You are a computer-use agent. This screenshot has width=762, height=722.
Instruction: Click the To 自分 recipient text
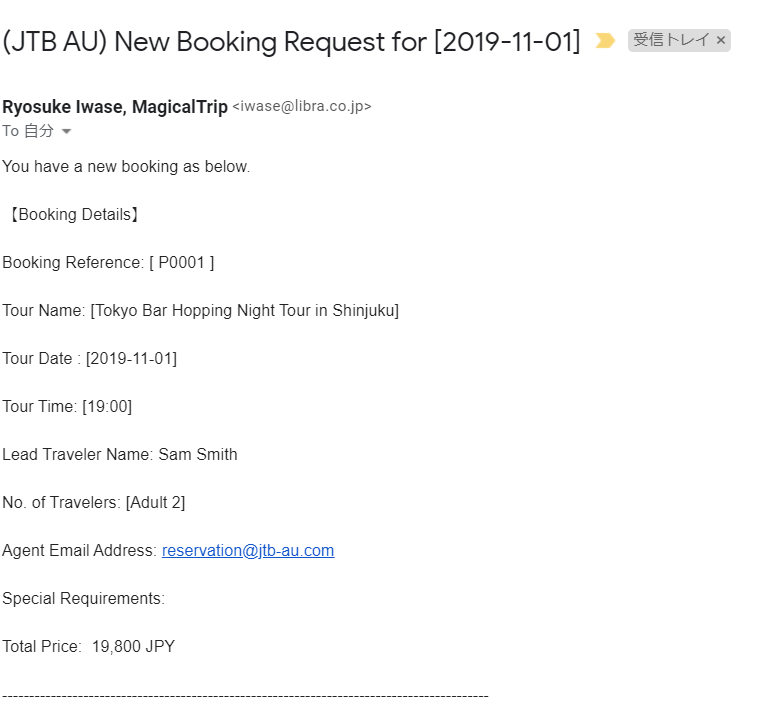[28, 131]
